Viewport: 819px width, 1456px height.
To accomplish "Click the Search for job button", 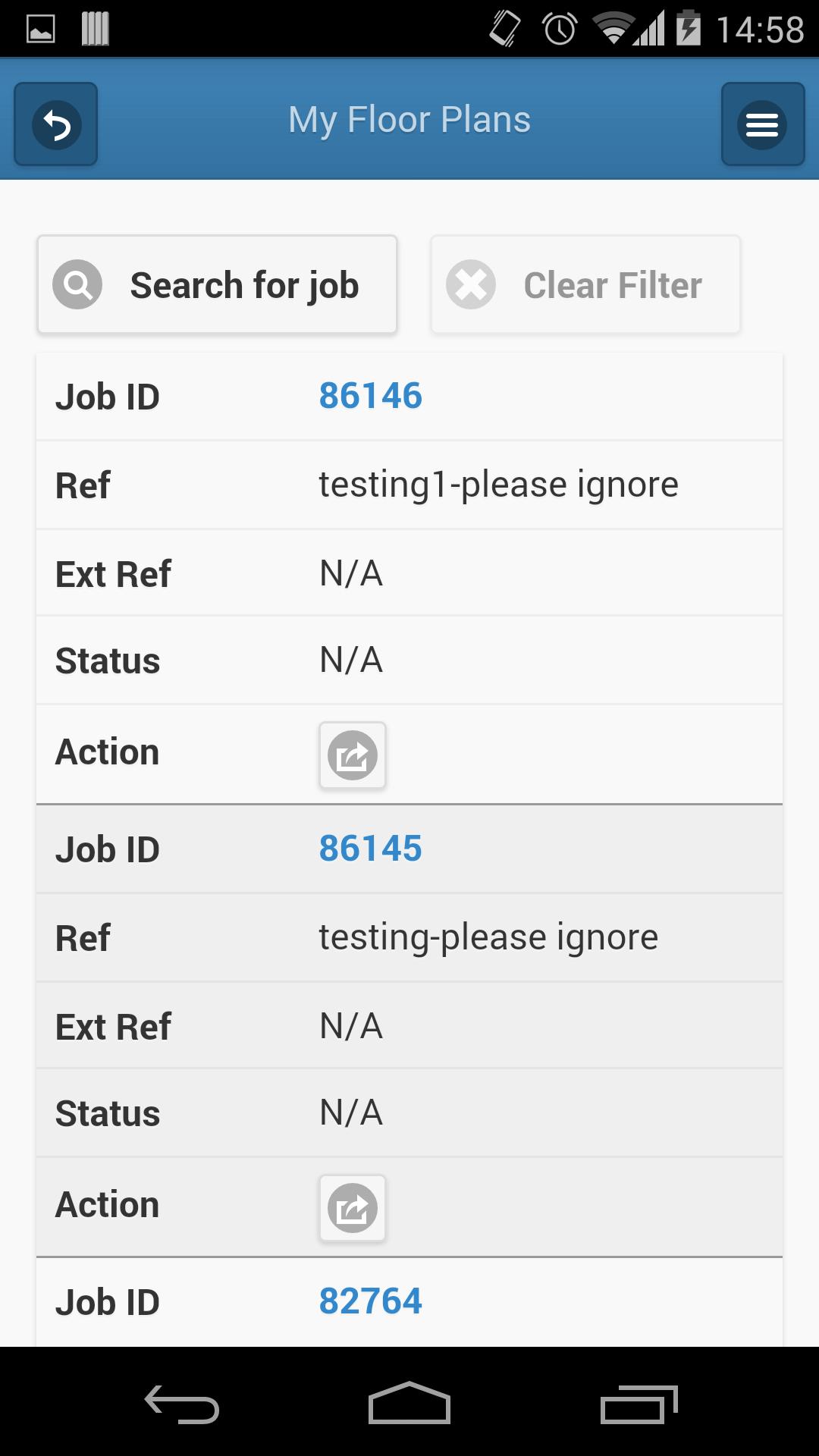I will coord(217,285).
